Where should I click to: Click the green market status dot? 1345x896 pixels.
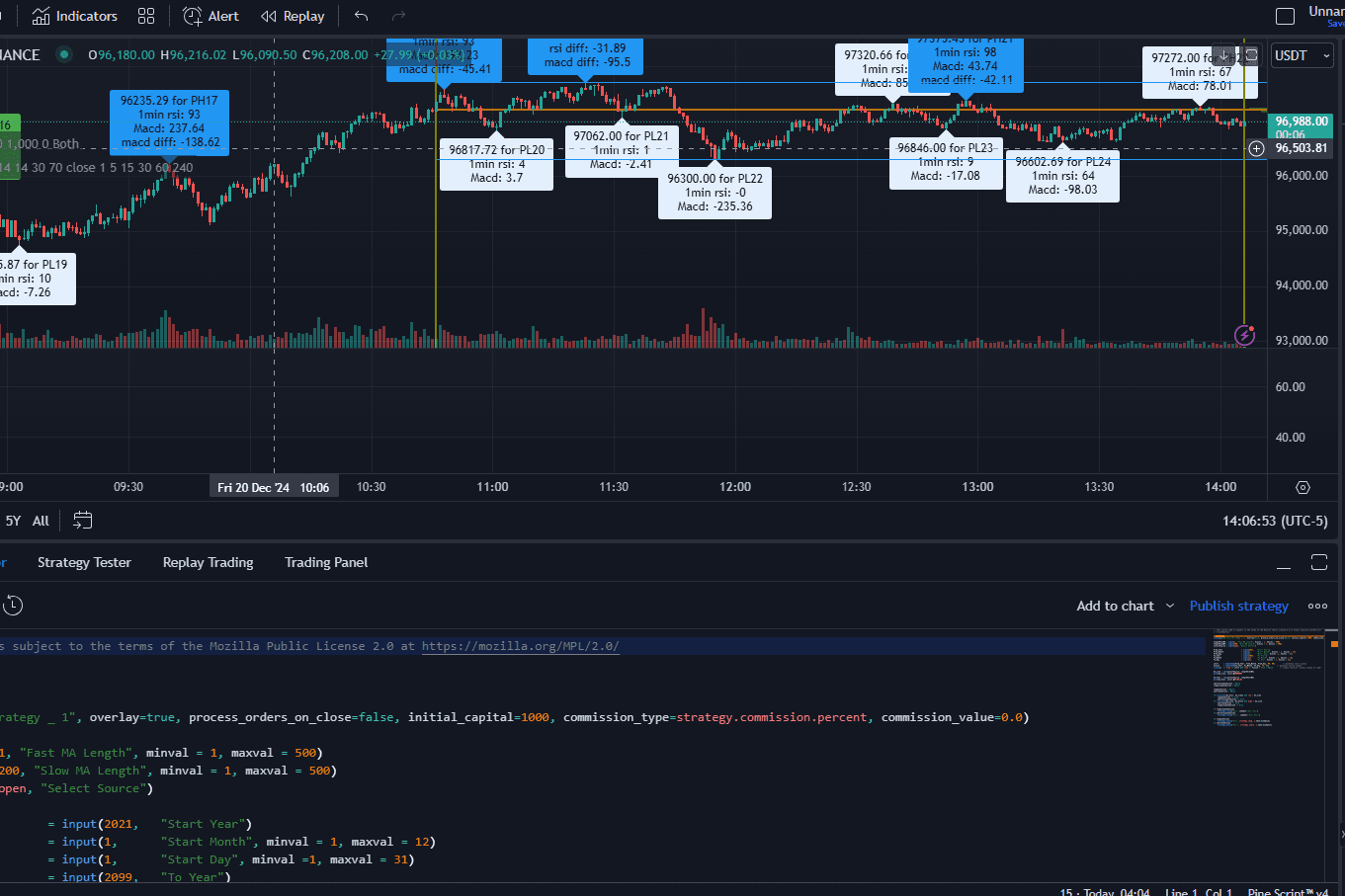click(x=64, y=54)
